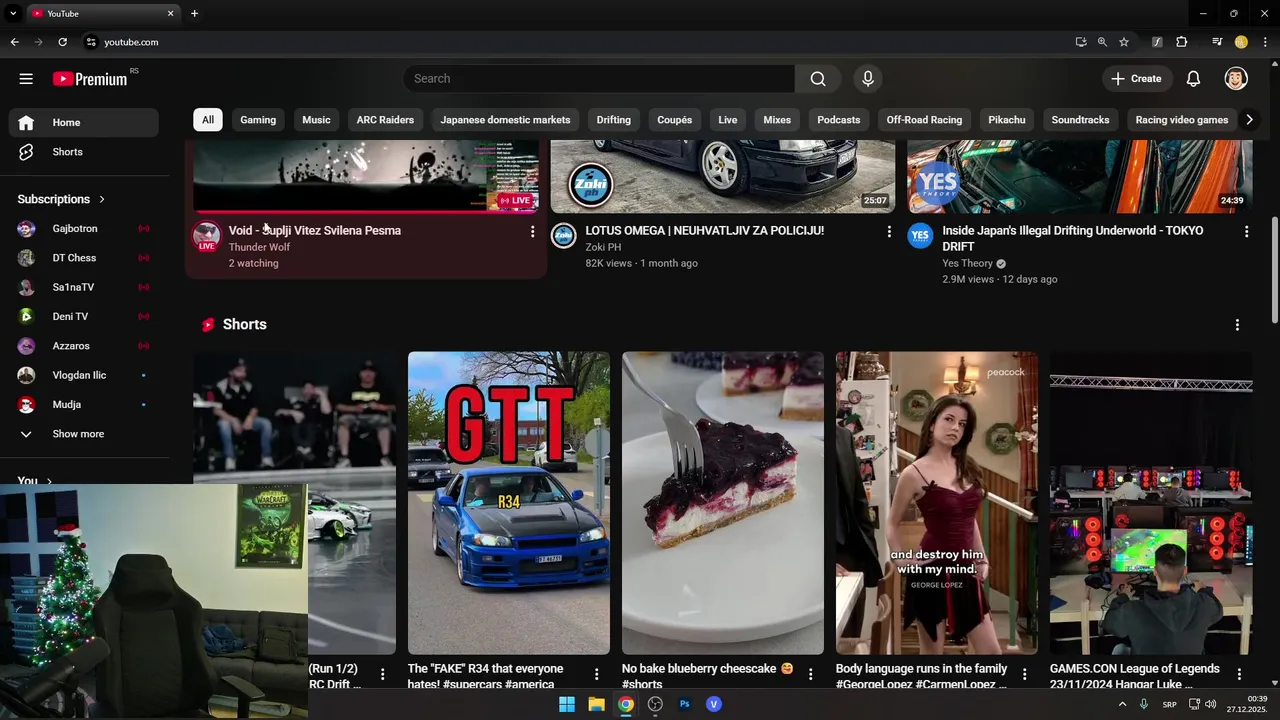
Task: Open File Explorer from taskbar
Action: point(596,704)
